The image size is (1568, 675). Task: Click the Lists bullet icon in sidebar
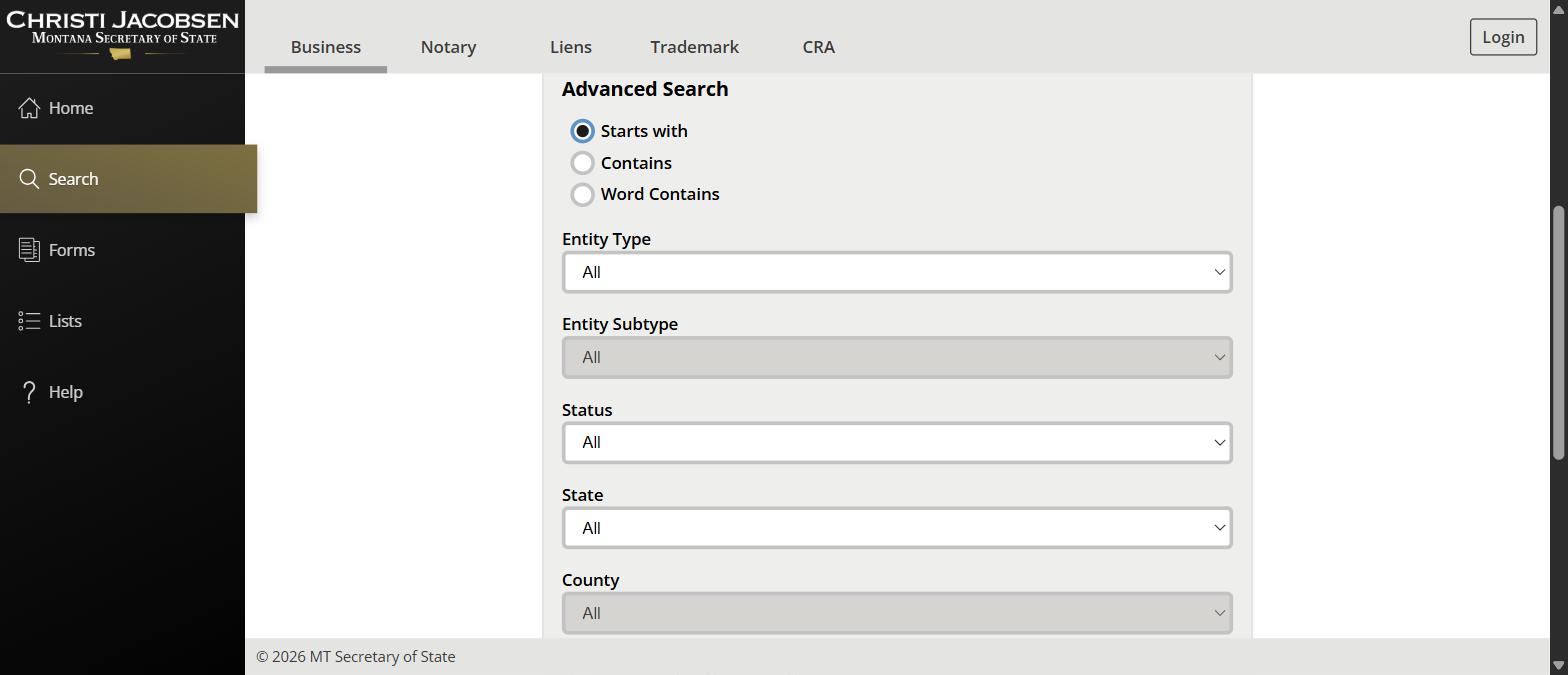[x=29, y=321]
